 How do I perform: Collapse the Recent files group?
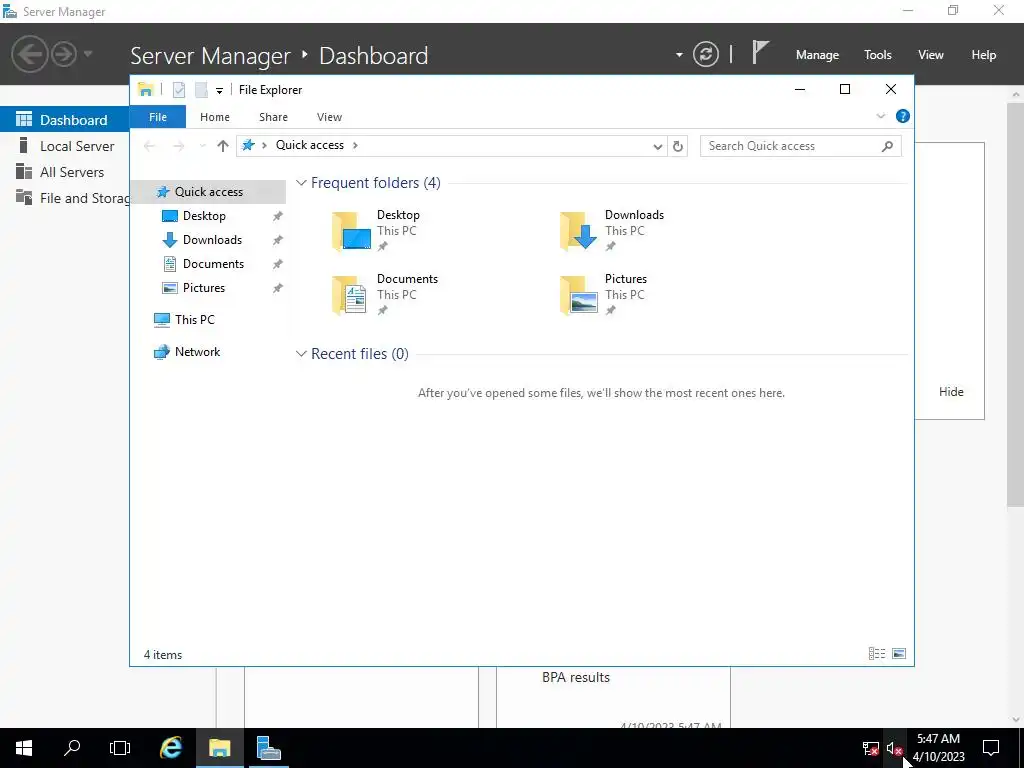click(x=301, y=354)
